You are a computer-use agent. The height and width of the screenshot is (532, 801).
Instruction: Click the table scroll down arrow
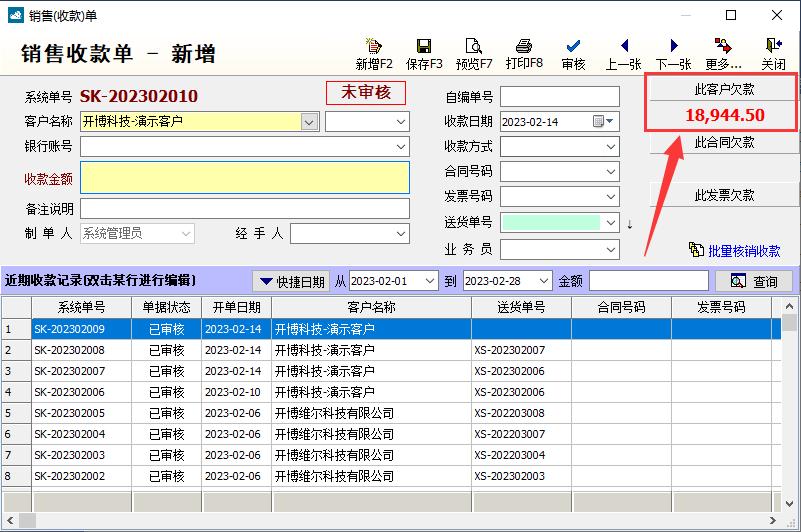(789, 503)
